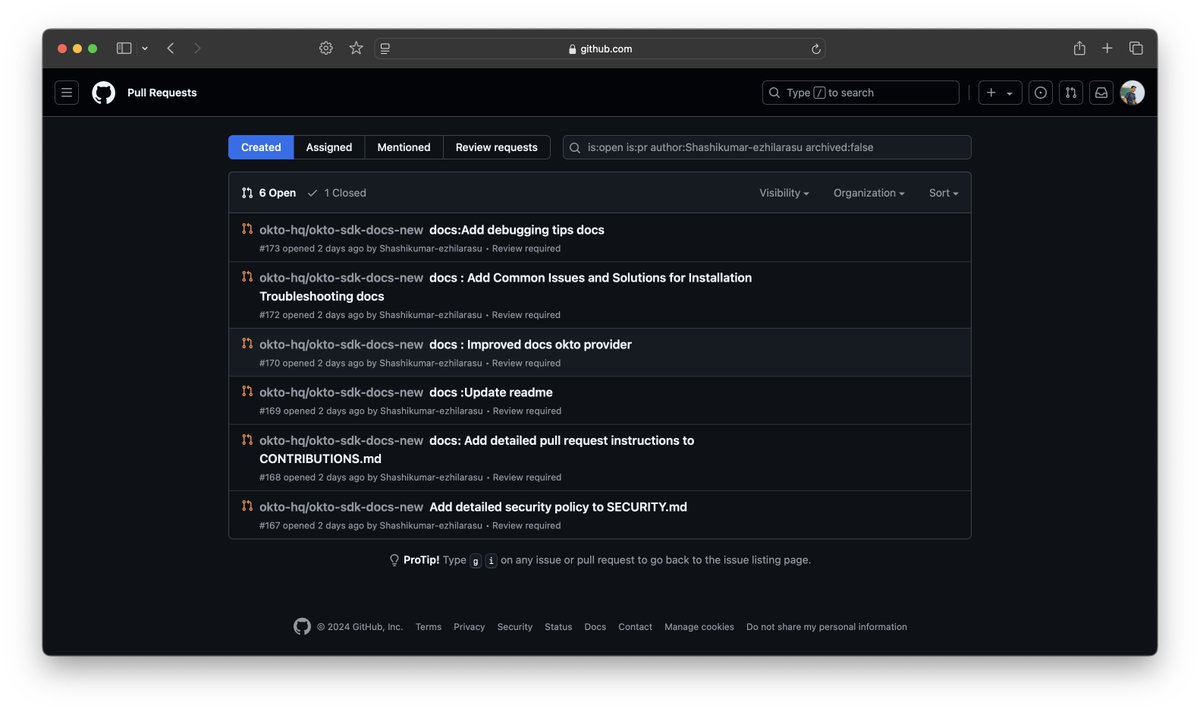Go back with Safari back arrow
This screenshot has width=1200, height=712.
click(x=171, y=48)
